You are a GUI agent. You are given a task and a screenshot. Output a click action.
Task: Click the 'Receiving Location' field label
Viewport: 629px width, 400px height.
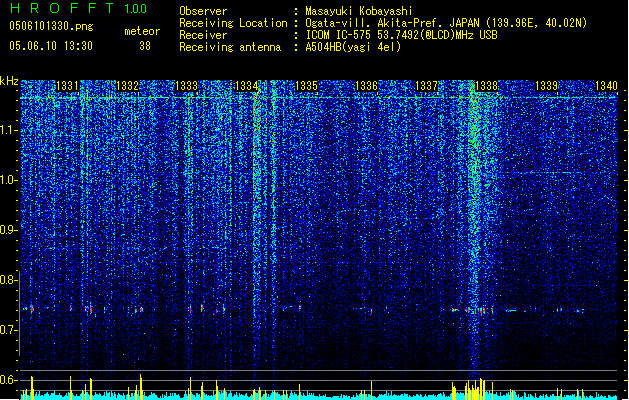233,23
